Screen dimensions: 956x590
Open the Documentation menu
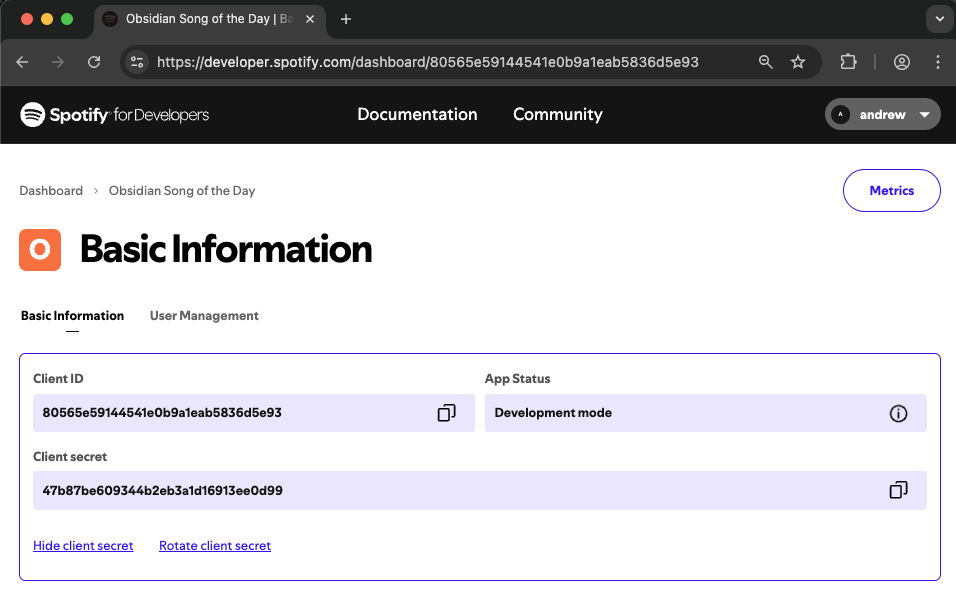417,115
